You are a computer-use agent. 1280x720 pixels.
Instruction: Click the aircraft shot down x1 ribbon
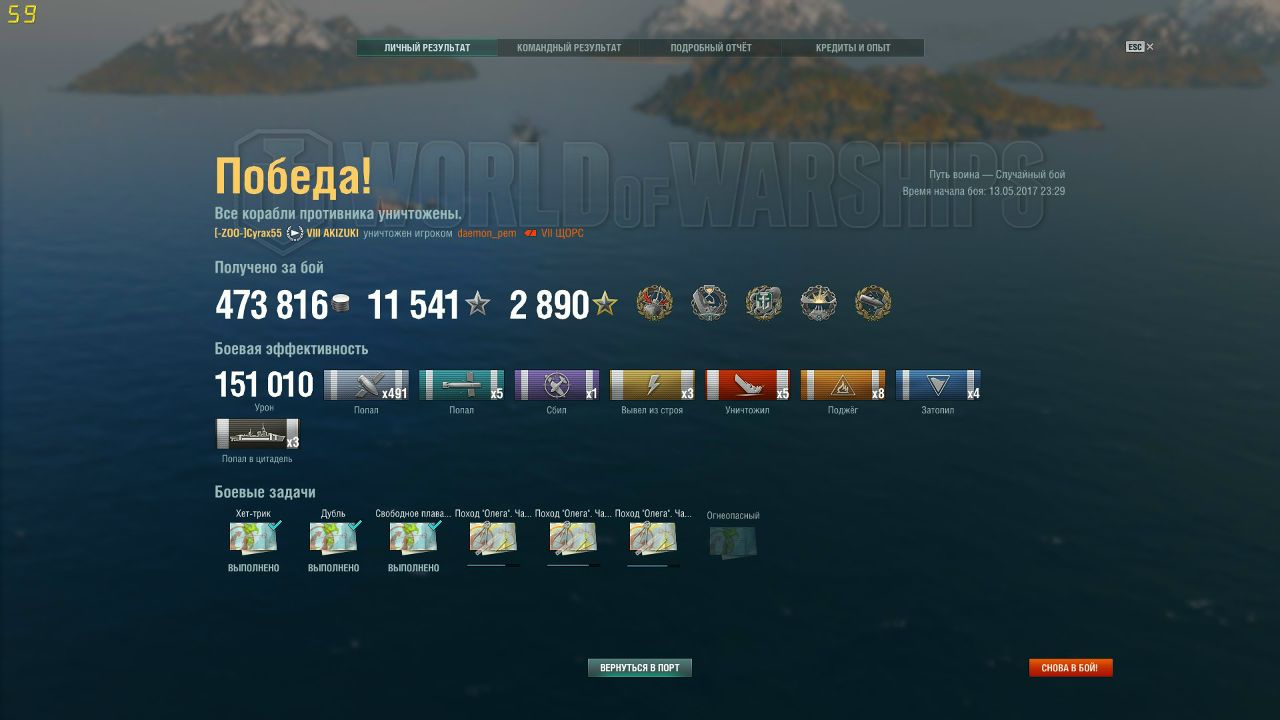(556, 385)
